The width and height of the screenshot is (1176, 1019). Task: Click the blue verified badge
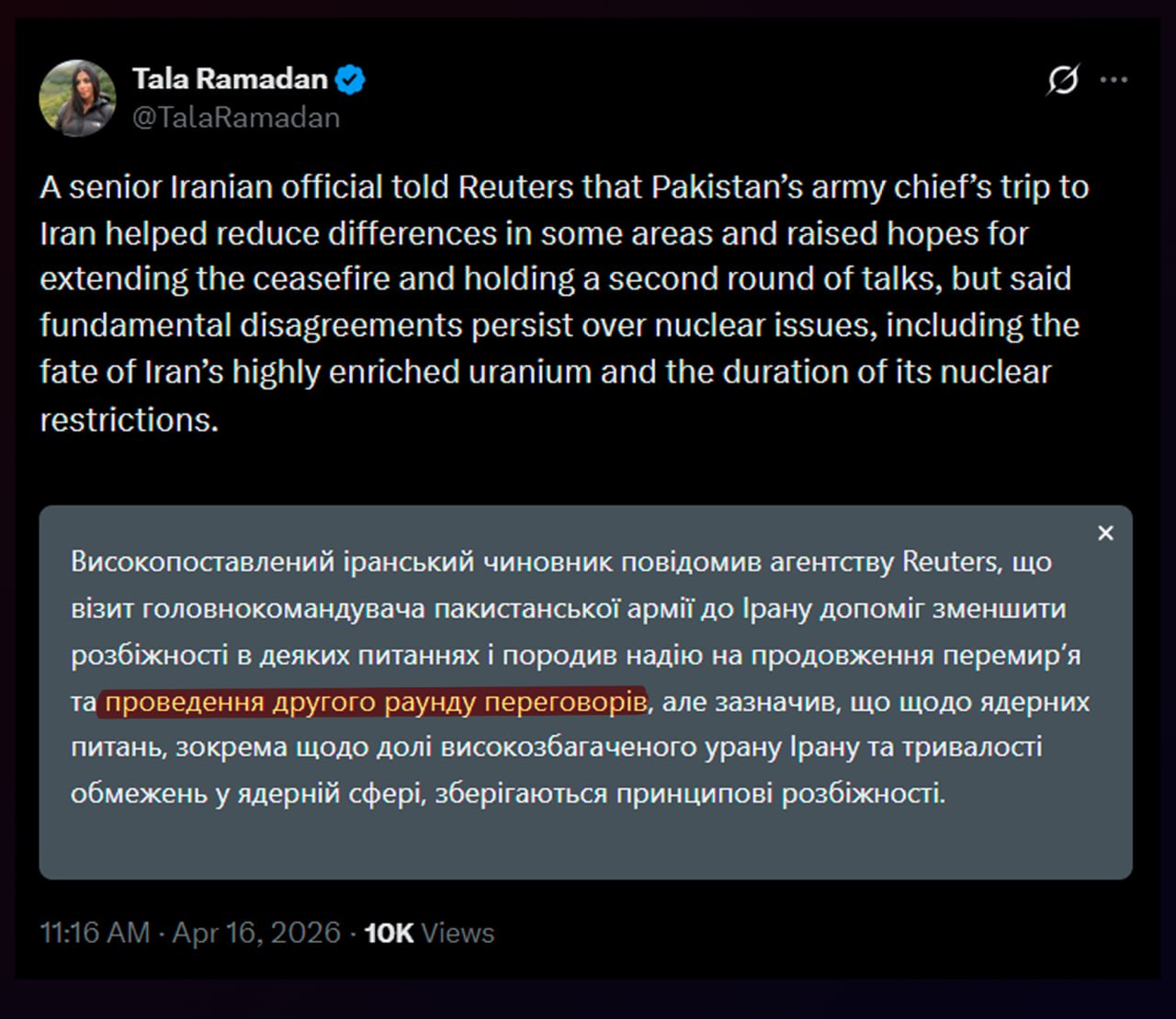[350, 80]
